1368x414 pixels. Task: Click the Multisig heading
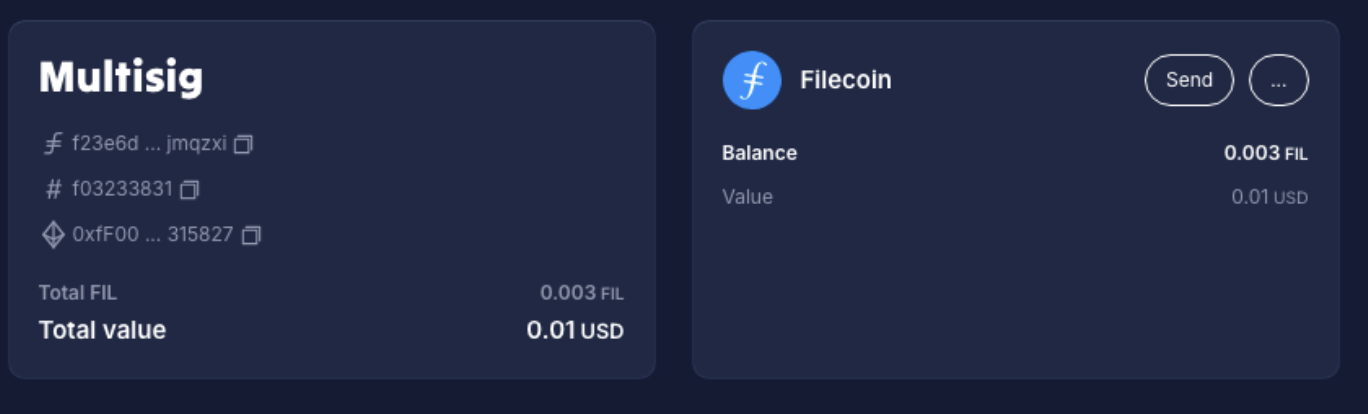click(x=121, y=77)
